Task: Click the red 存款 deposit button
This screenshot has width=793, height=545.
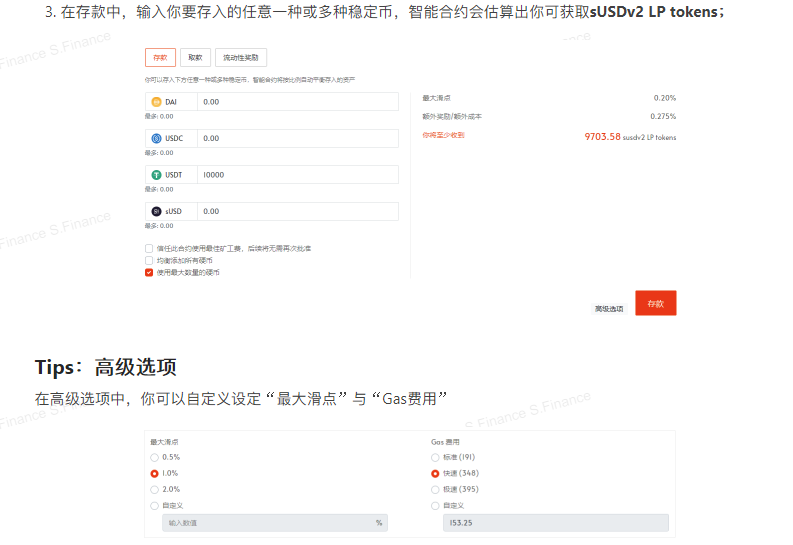Action: (655, 303)
